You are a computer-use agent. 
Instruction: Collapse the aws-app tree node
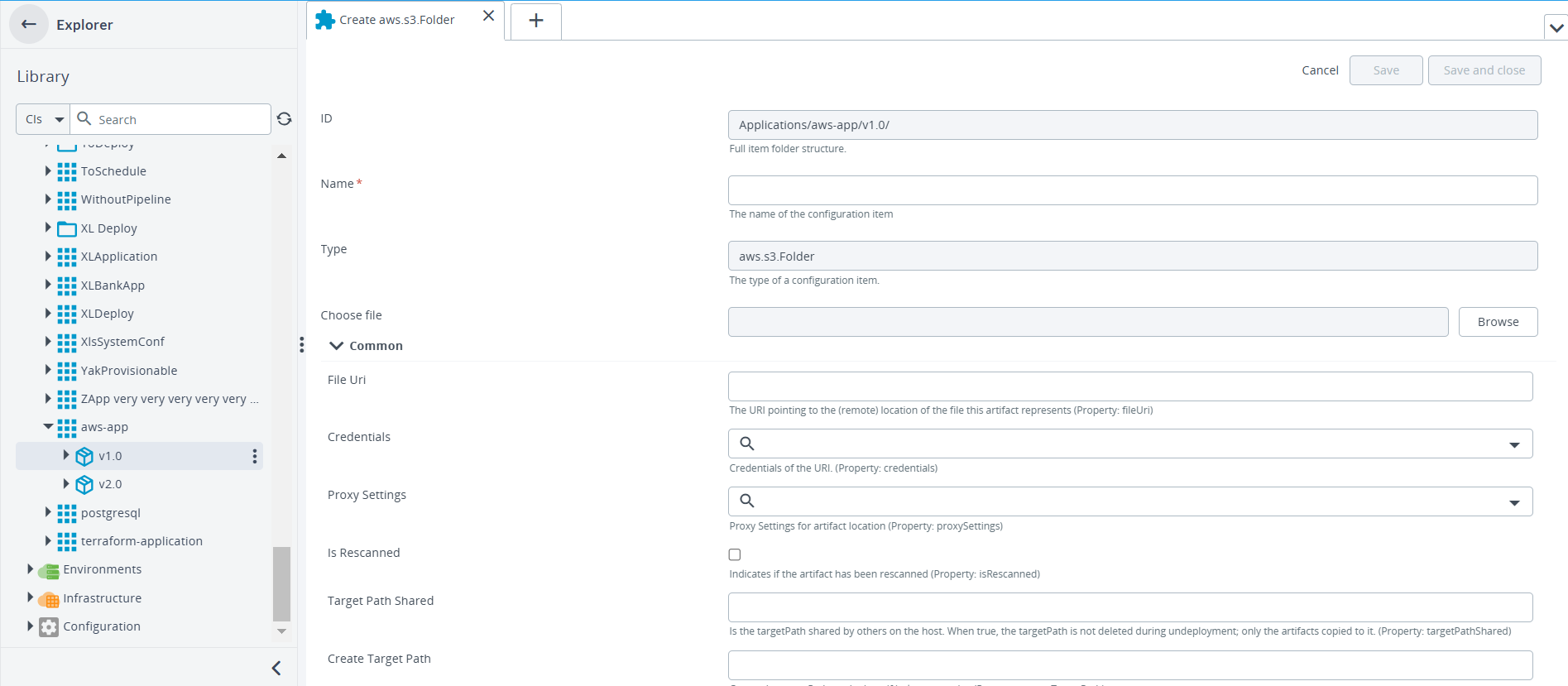pos(48,427)
